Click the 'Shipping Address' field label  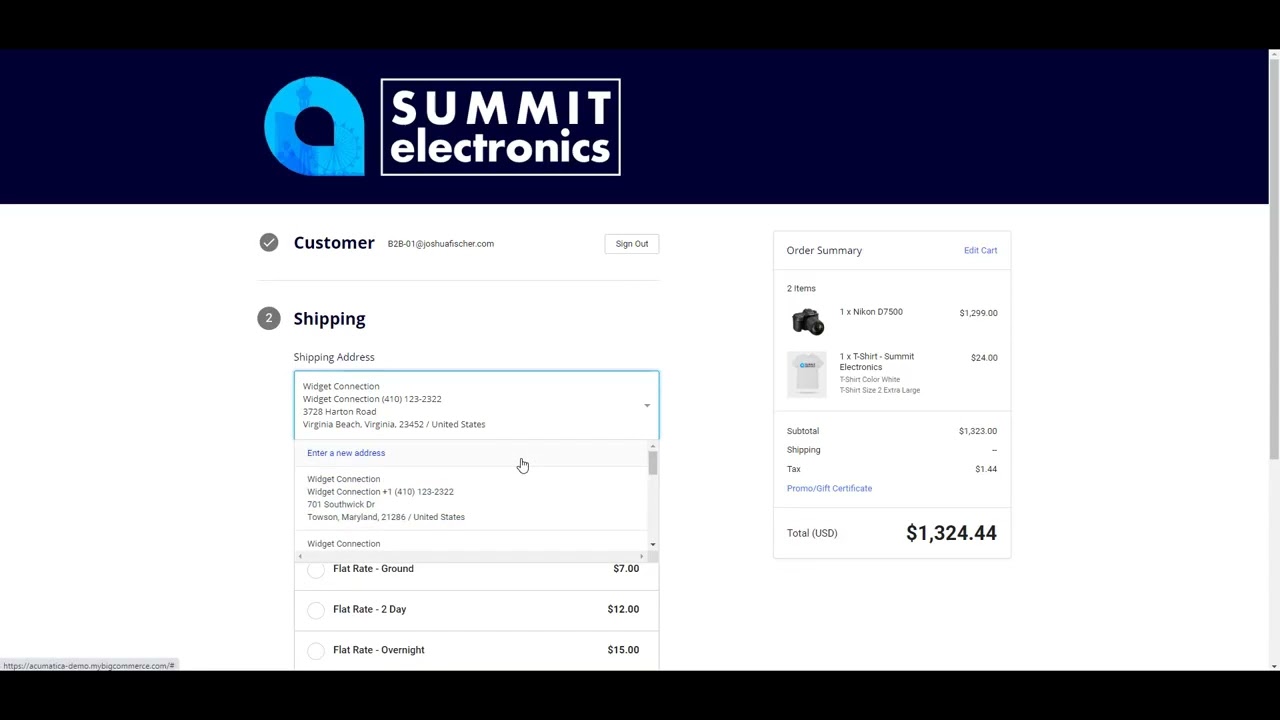334,357
